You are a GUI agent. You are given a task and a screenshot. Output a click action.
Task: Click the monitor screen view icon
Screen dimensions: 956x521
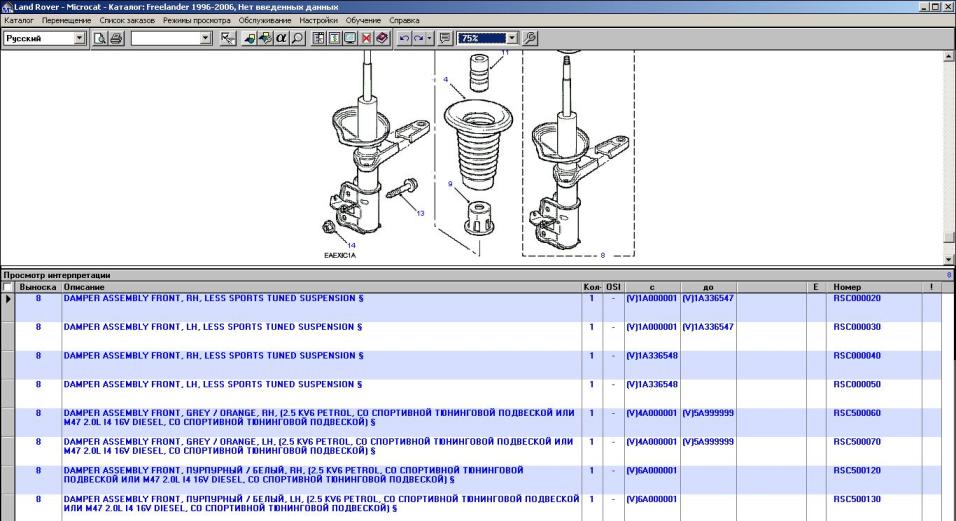pyautogui.click(x=351, y=38)
